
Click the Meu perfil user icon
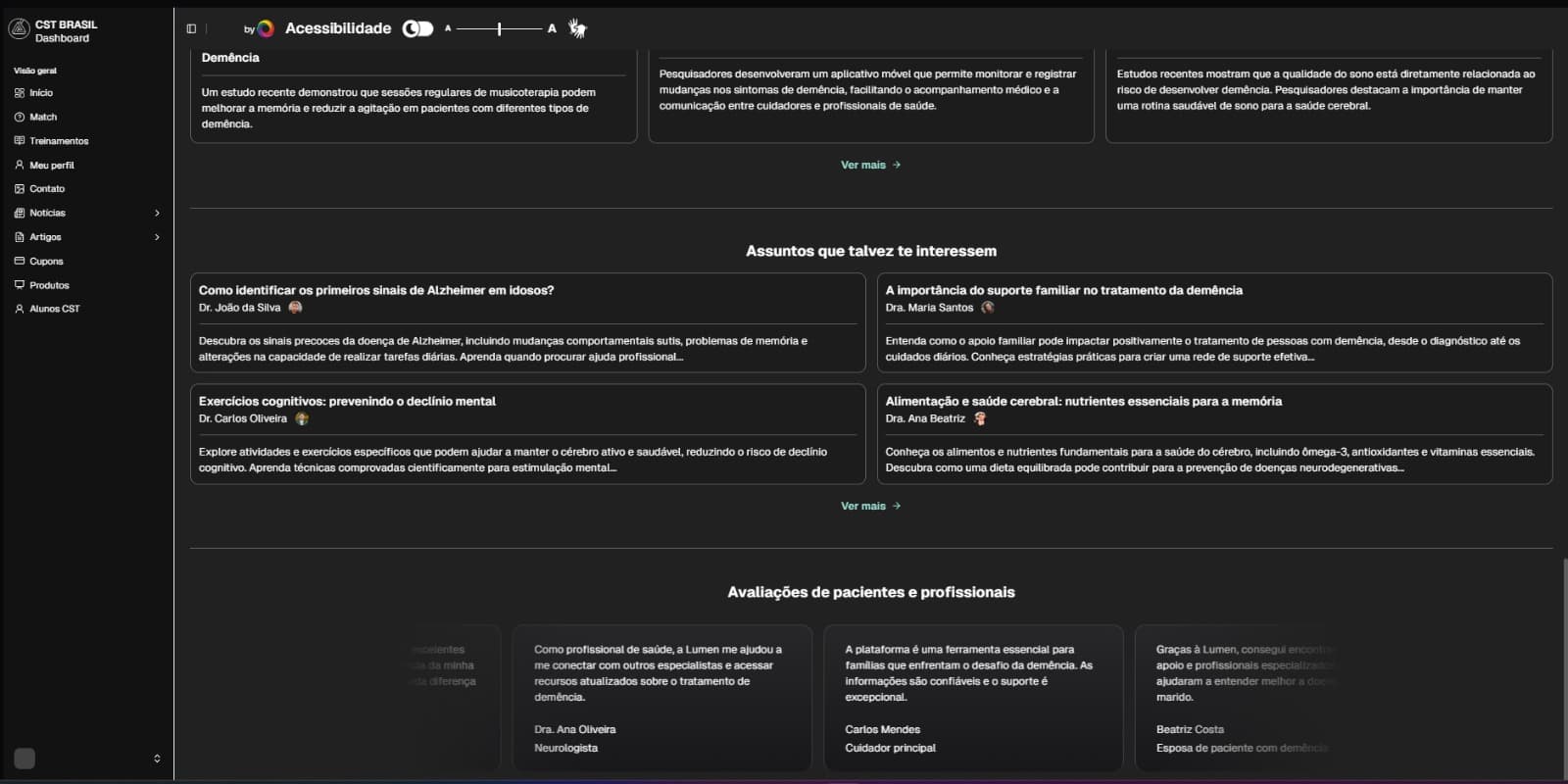[x=20, y=166]
